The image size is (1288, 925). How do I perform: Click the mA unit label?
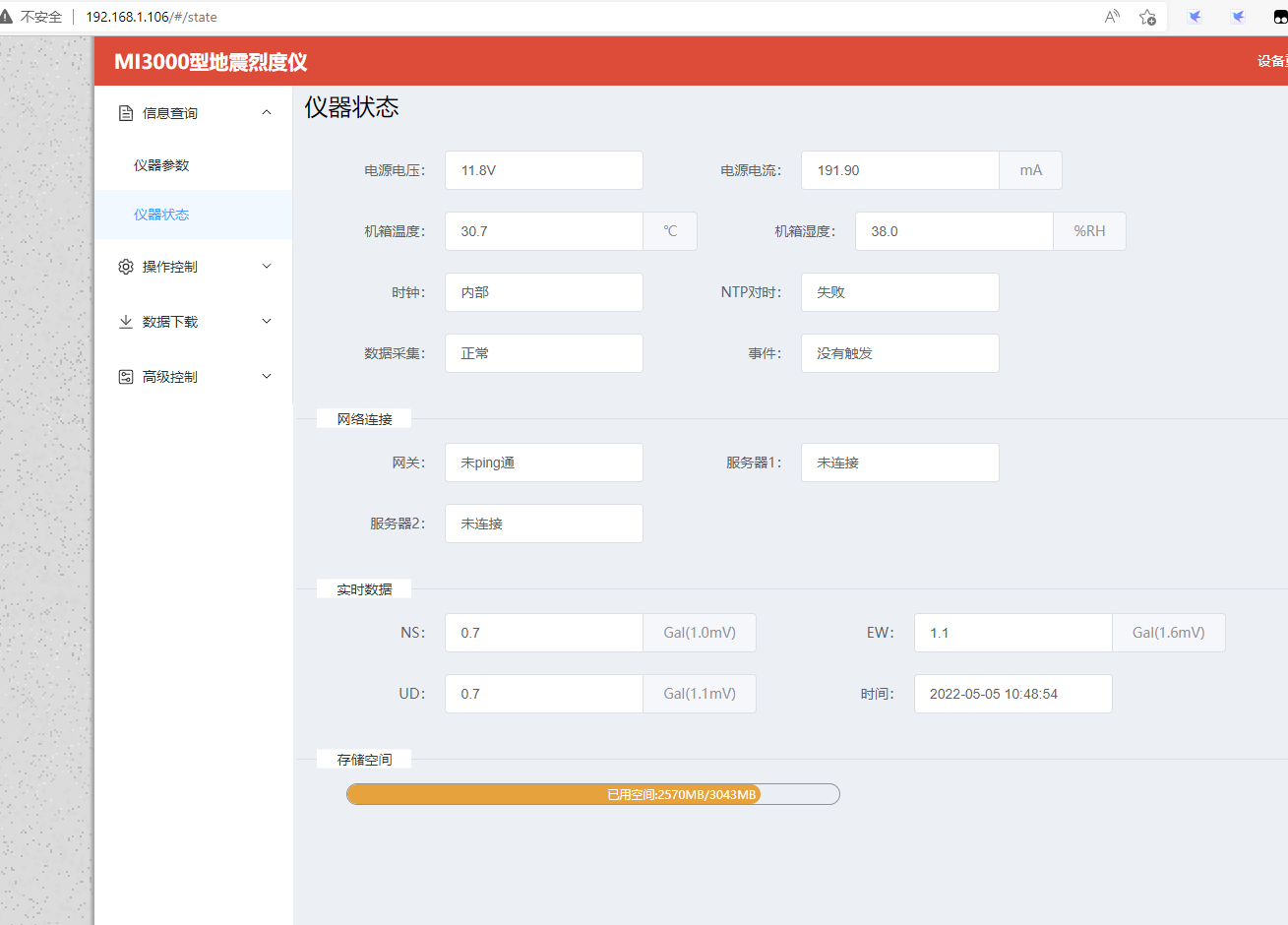pyautogui.click(x=1031, y=170)
